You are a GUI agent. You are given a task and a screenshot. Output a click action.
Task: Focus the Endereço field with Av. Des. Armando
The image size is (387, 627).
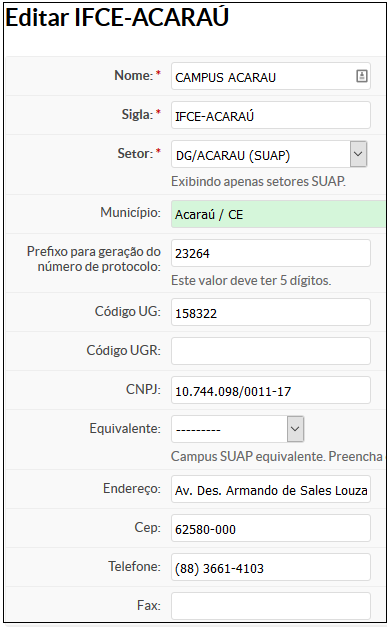click(x=271, y=489)
